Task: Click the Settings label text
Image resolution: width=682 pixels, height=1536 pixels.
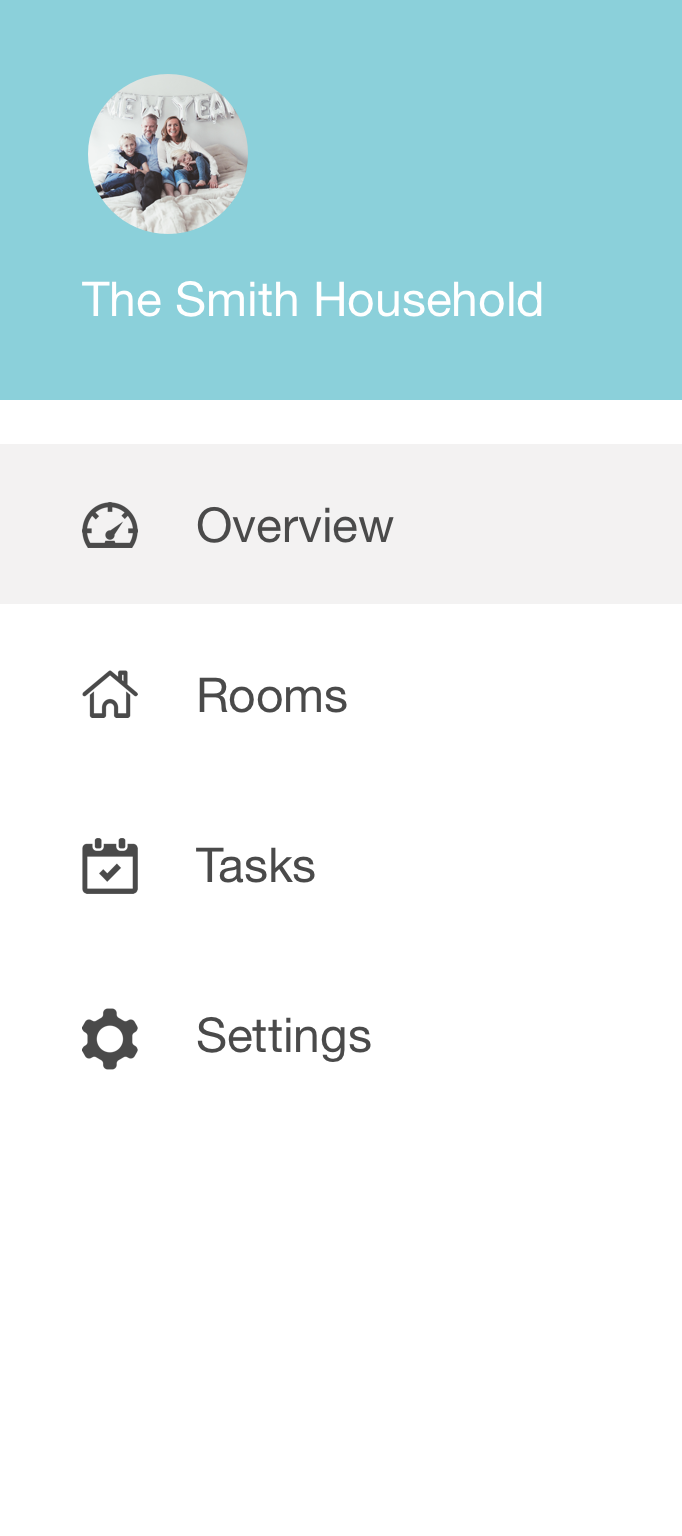Action: pos(284,1037)
